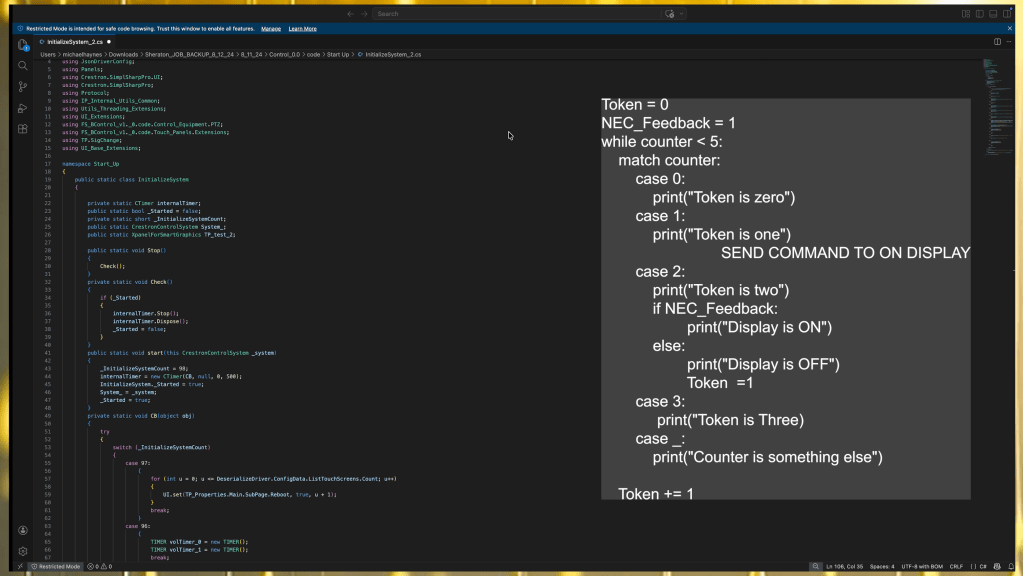Viewport: 1023px width, 576px height.
Task: Expand the 'Start Up' breadcrumb folder
Action: (339, 54)
